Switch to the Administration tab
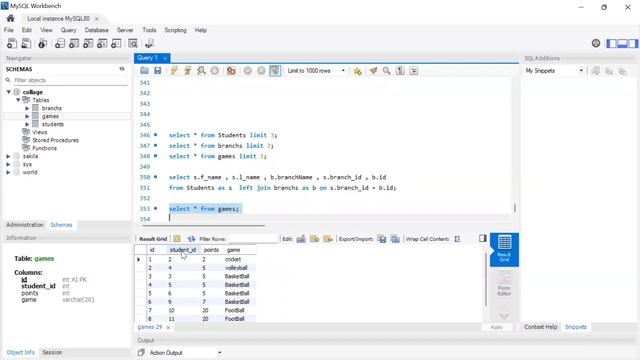The width and height of the screenshot is (640, 360). coord(24,225)
